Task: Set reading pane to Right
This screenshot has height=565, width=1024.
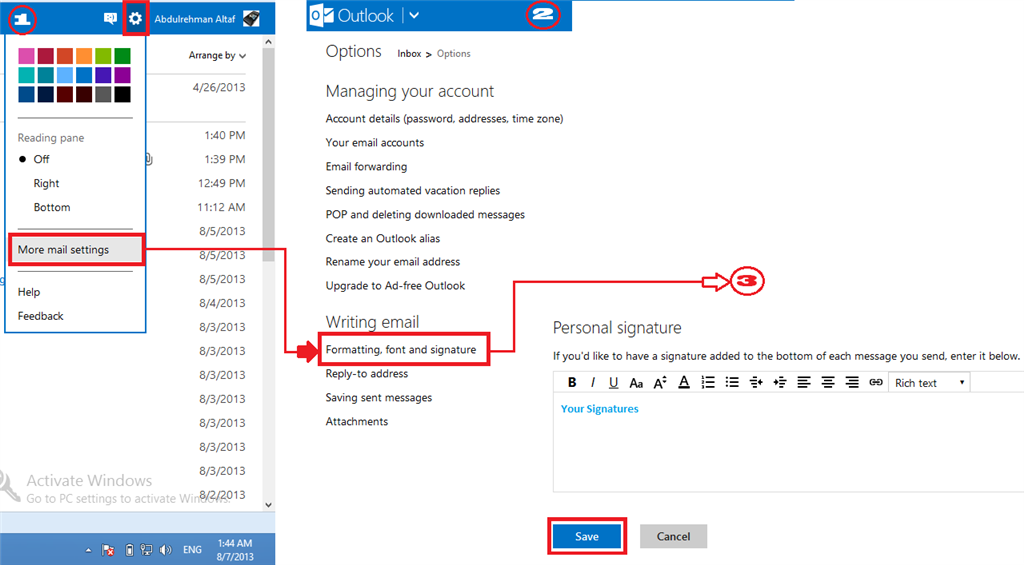Action: (x=46, y=184)
